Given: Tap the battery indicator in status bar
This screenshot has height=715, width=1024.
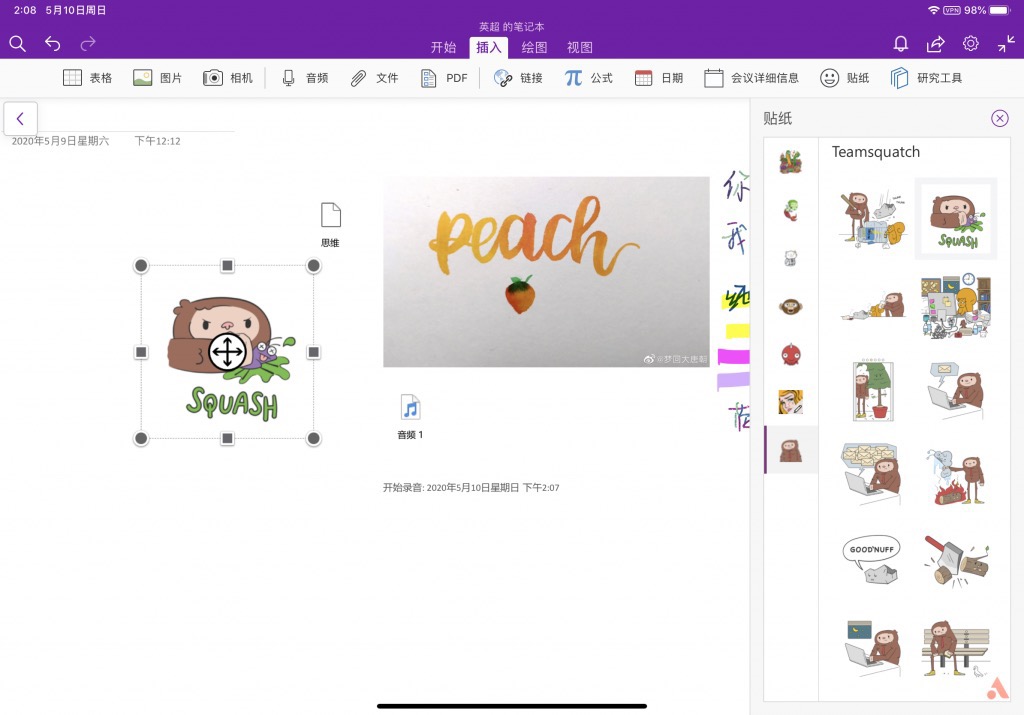Looking at the screenshot, I should (1000, 10).
